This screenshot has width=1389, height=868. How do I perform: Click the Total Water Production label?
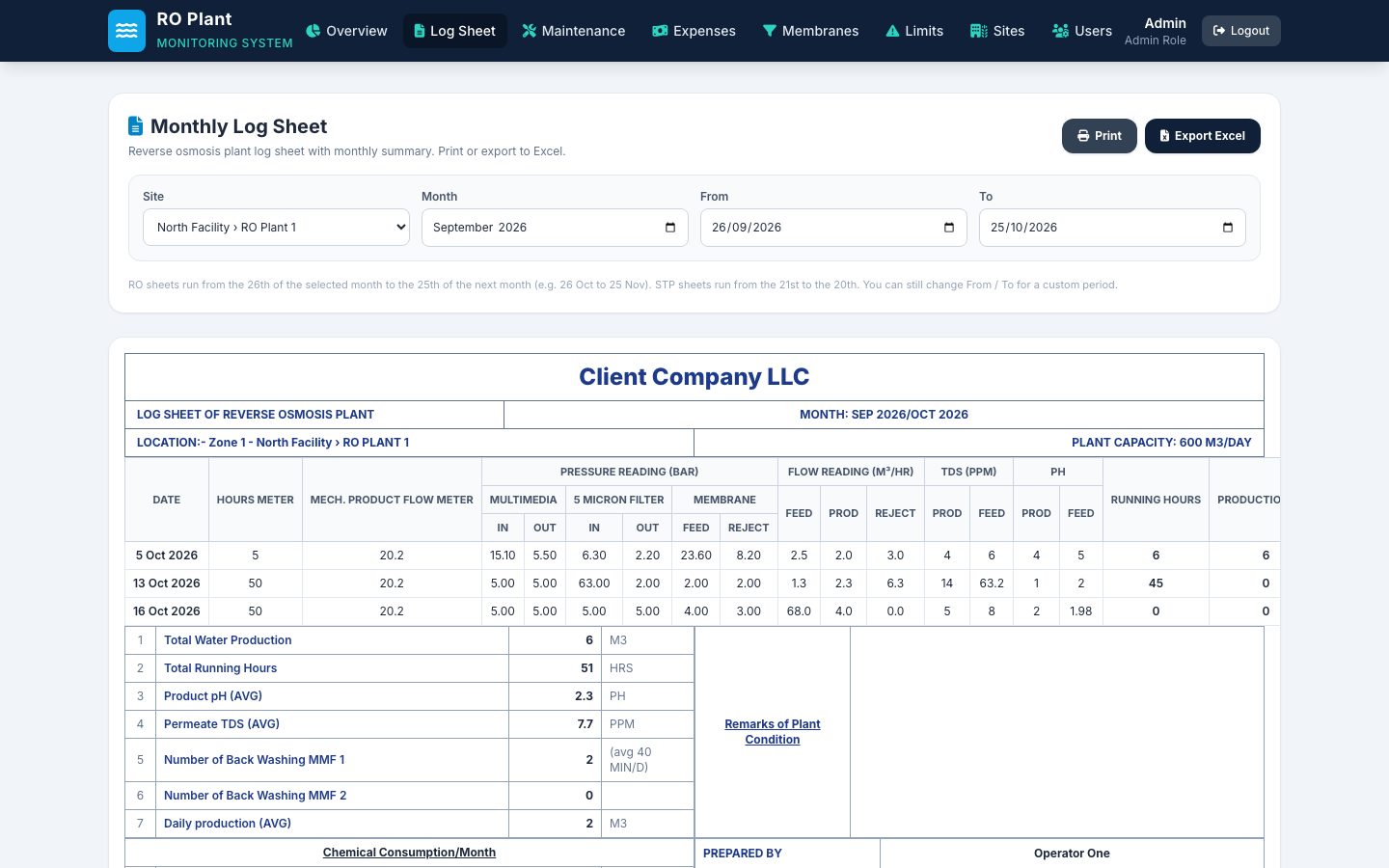[x=228, y=640]
